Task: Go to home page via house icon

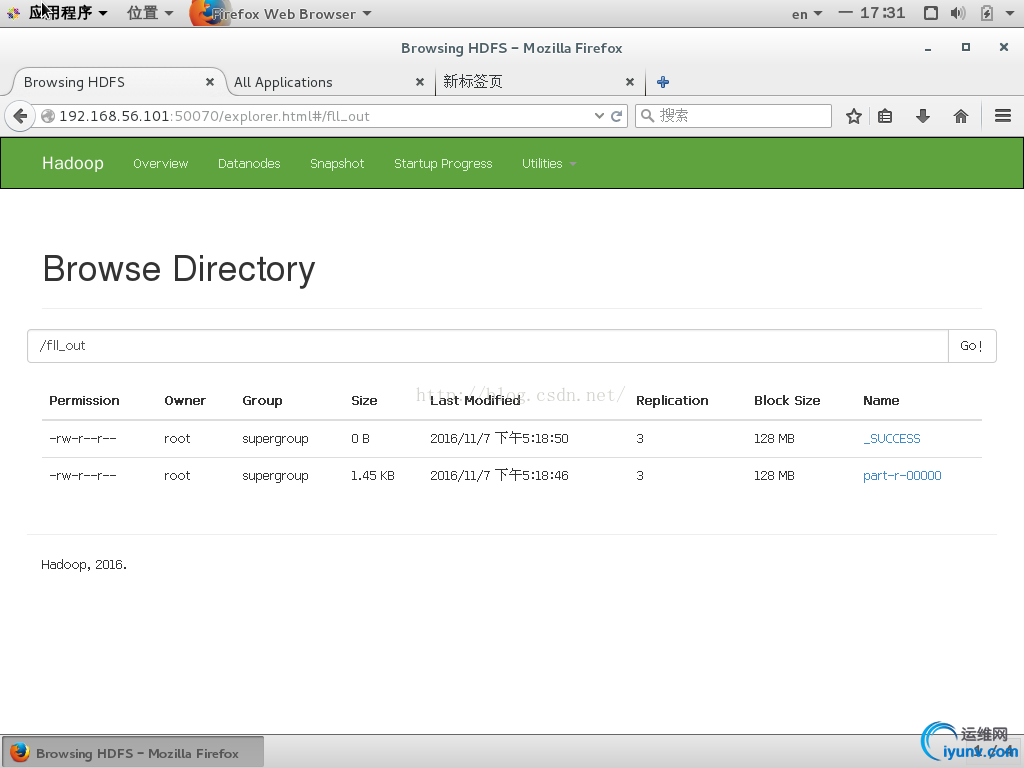Action: point(960,116)
